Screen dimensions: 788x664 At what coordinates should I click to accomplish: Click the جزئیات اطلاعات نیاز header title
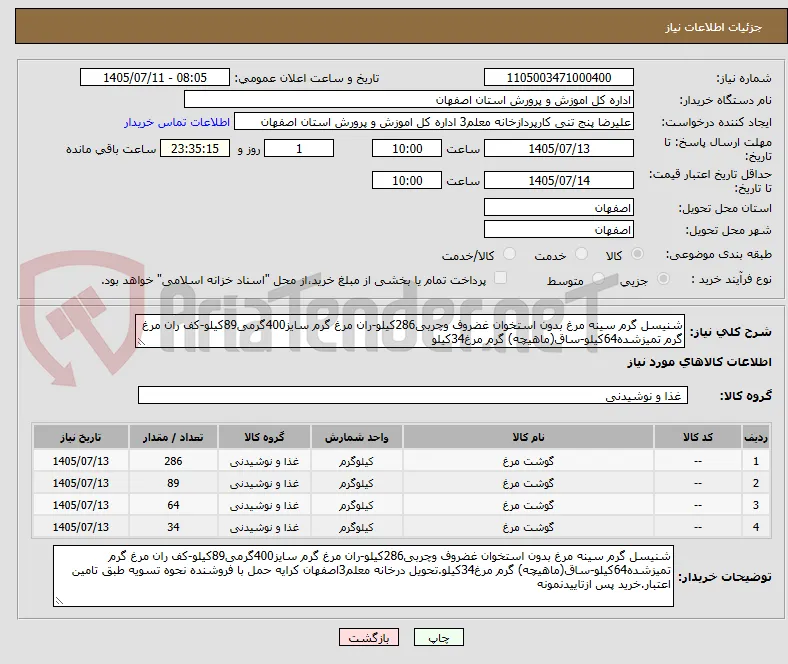coord(713,27)
